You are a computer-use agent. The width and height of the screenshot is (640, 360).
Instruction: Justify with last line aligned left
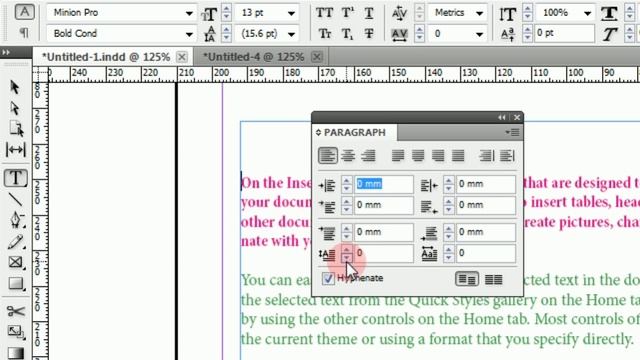398,156
